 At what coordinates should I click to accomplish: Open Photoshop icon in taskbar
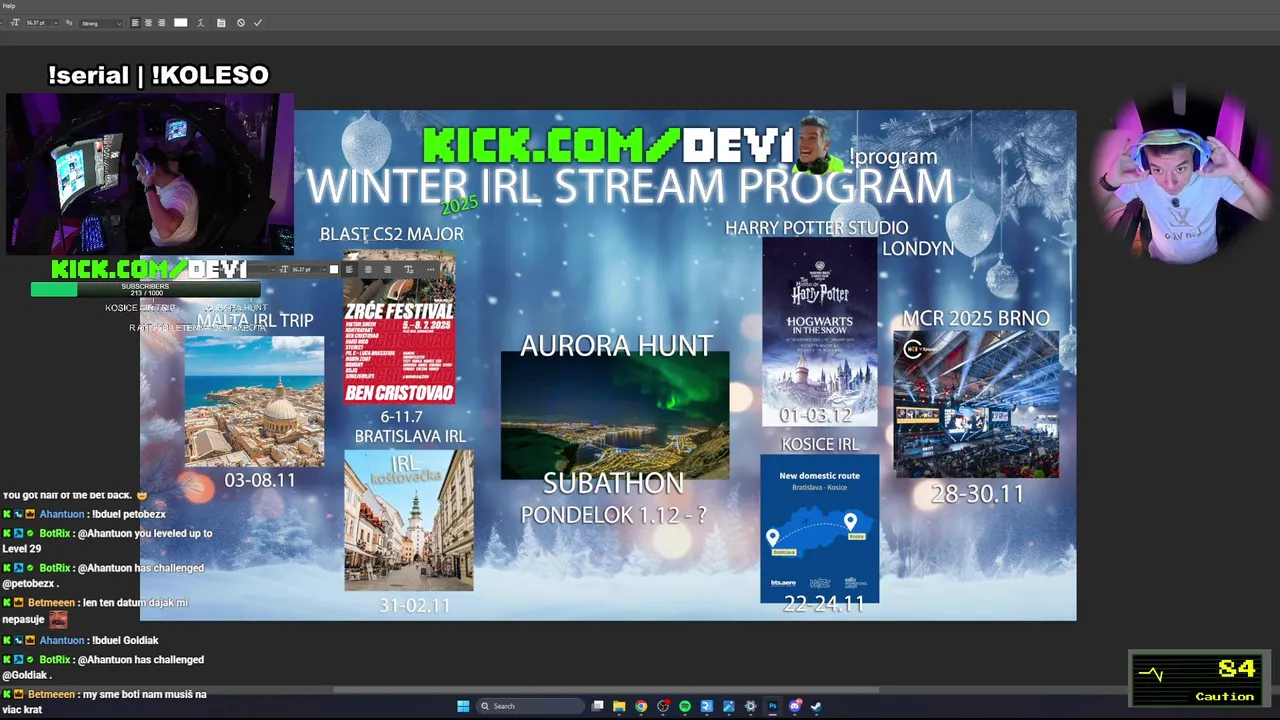click(772, 706)
